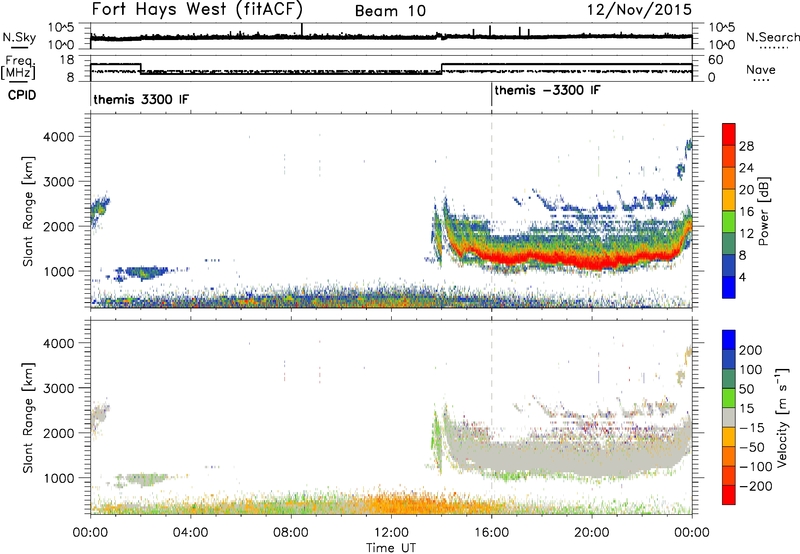Click the '60' Nave axis value
This screenshot has height=554, width=800.
pos(716,60)
